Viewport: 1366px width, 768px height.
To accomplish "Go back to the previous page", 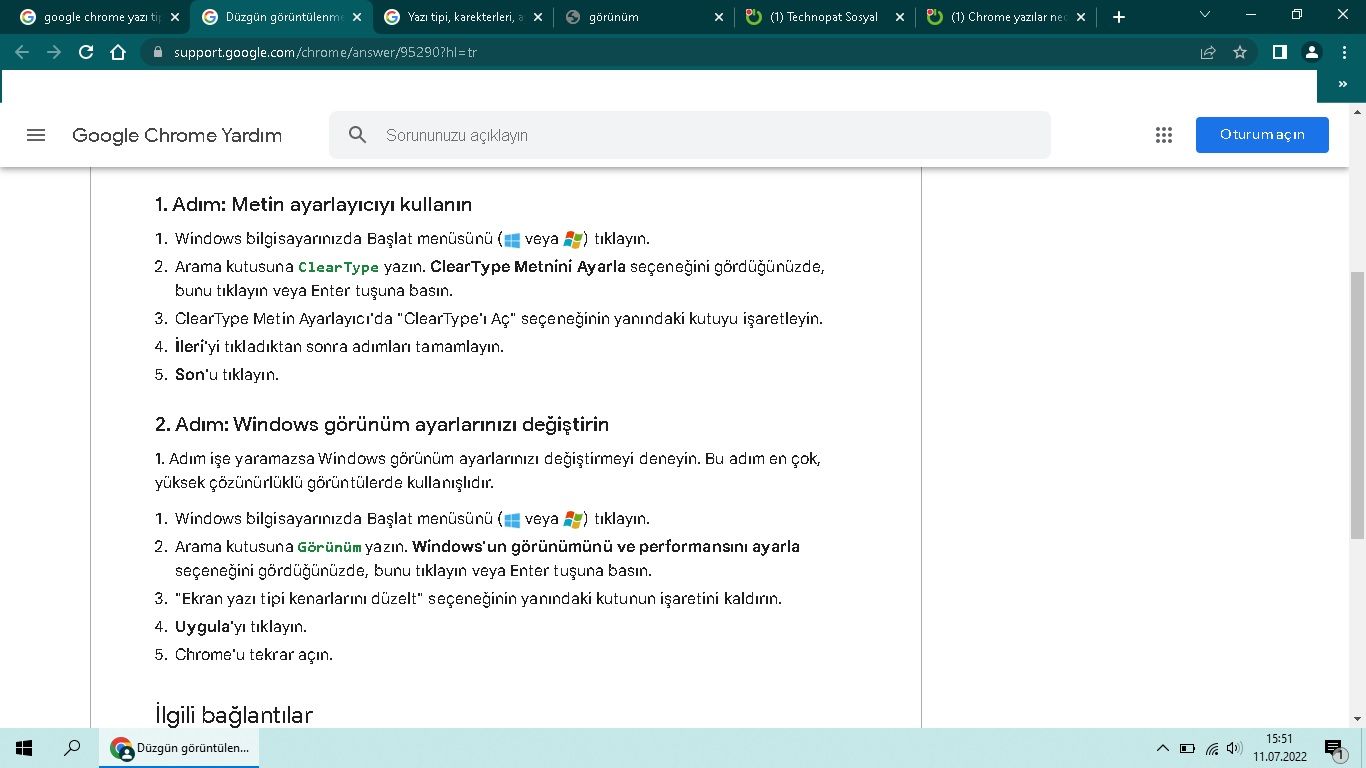I will pyautogui.click(x=22, y=52).
